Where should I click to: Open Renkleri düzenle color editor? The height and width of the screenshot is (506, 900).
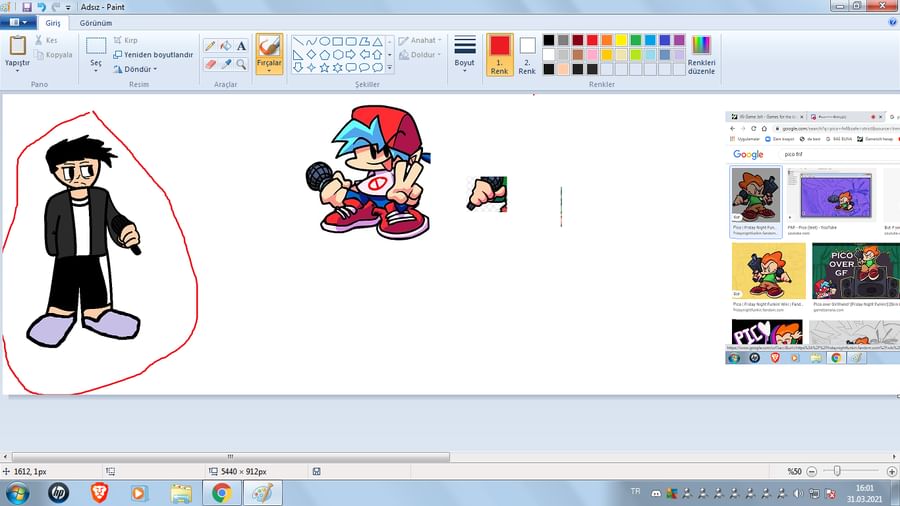701,55
